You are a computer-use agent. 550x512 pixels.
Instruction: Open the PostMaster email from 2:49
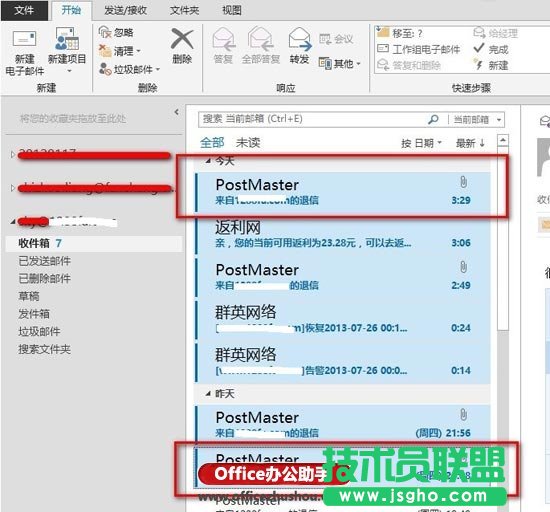(x=343, y=277)
